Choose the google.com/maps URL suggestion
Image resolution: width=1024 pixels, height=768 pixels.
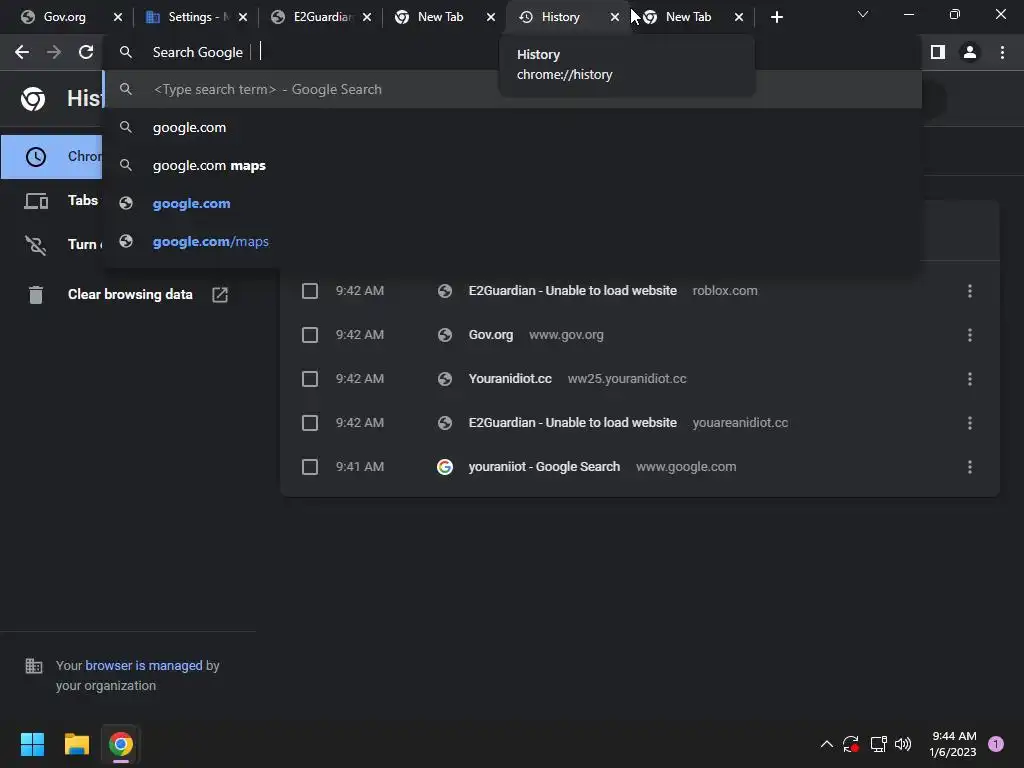click(x=513, y=242)
